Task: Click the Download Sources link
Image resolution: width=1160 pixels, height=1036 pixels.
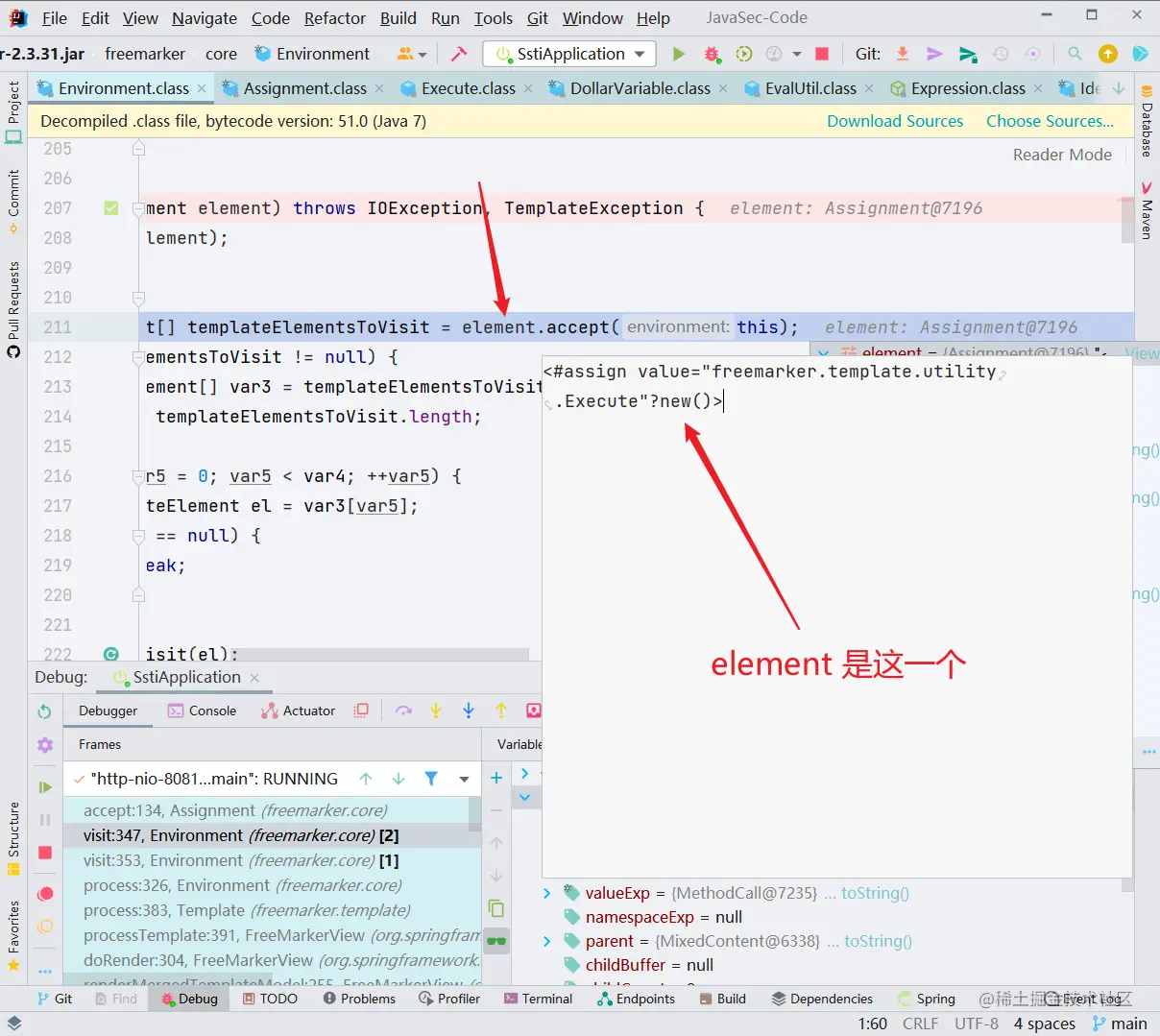Action: point(895,121)
